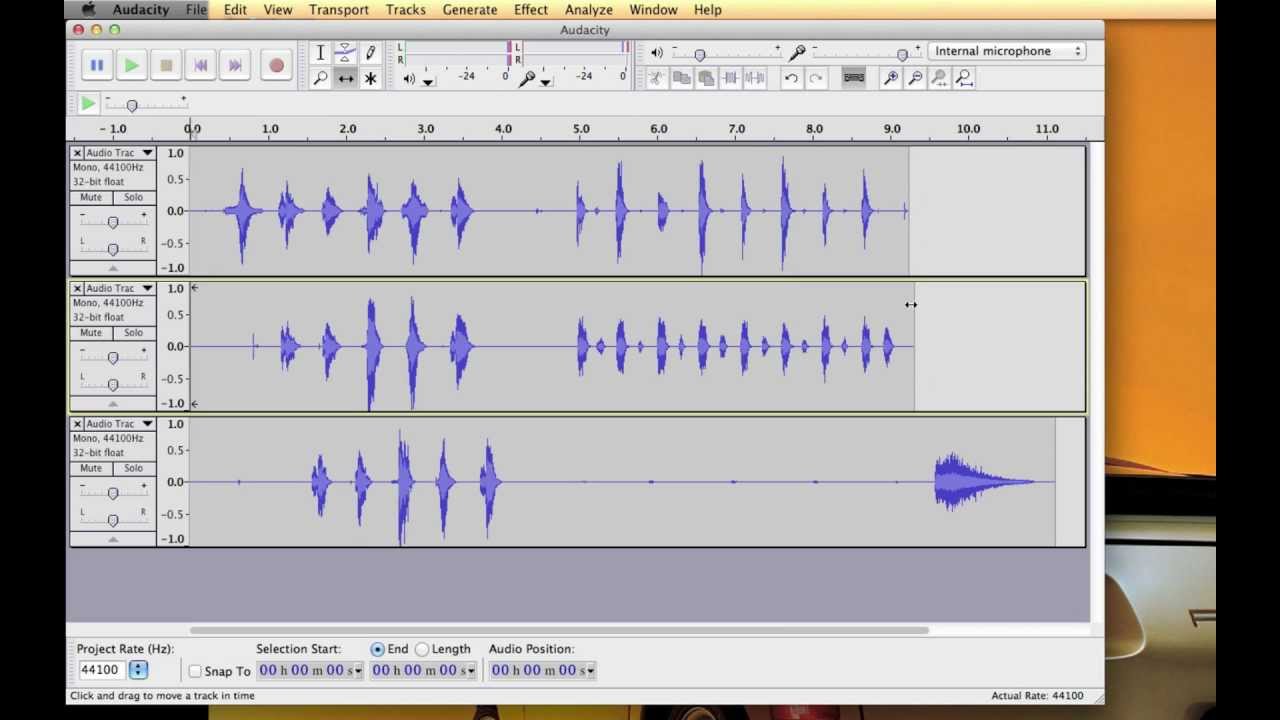Select the Draw pencil tool
Image resolution: width=1280 pixels, height=720 pixels.
[370, 53]
